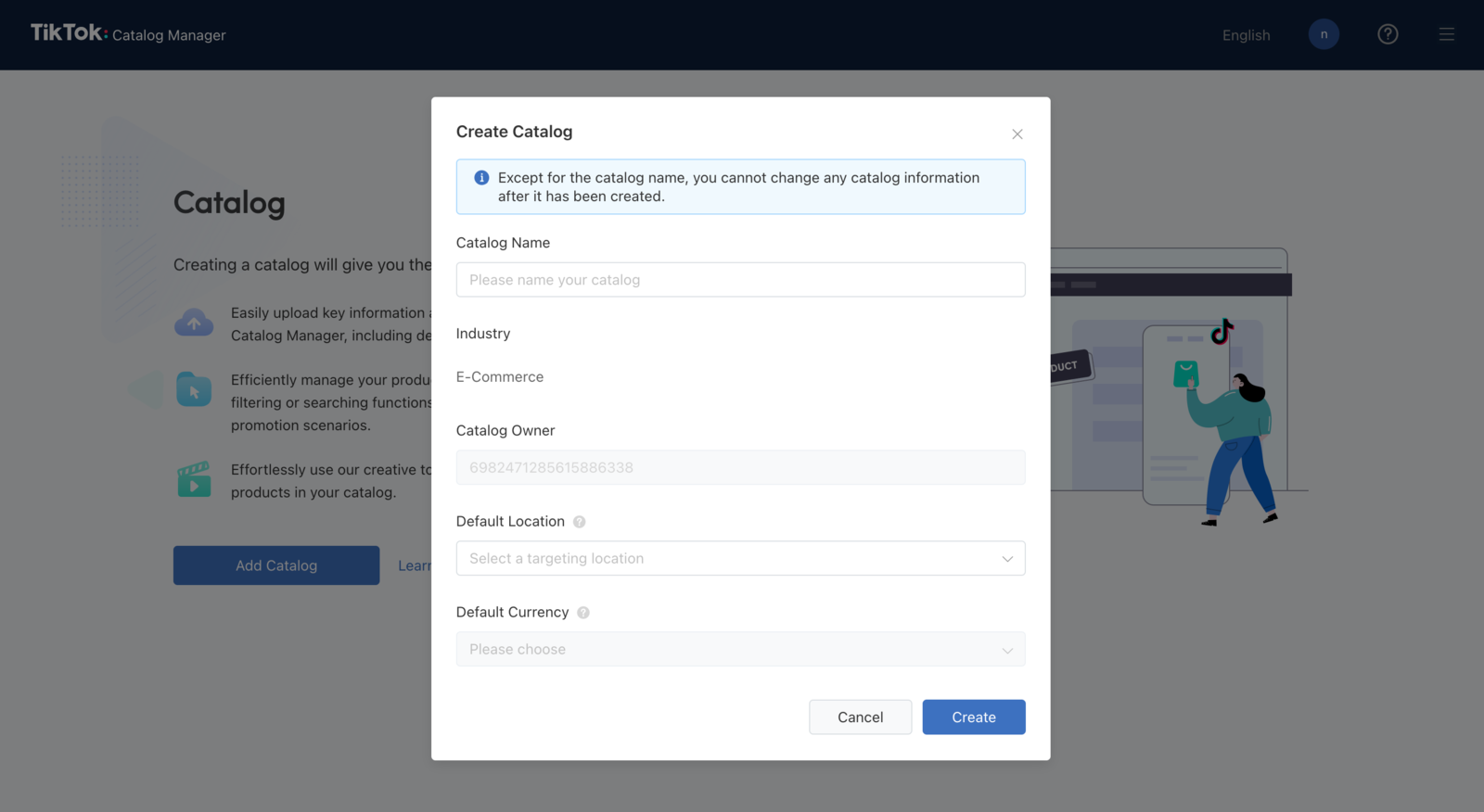Click the help question mark icon in header
The height and width of the screenshot is (812, 1484).
coord(1388,34)
